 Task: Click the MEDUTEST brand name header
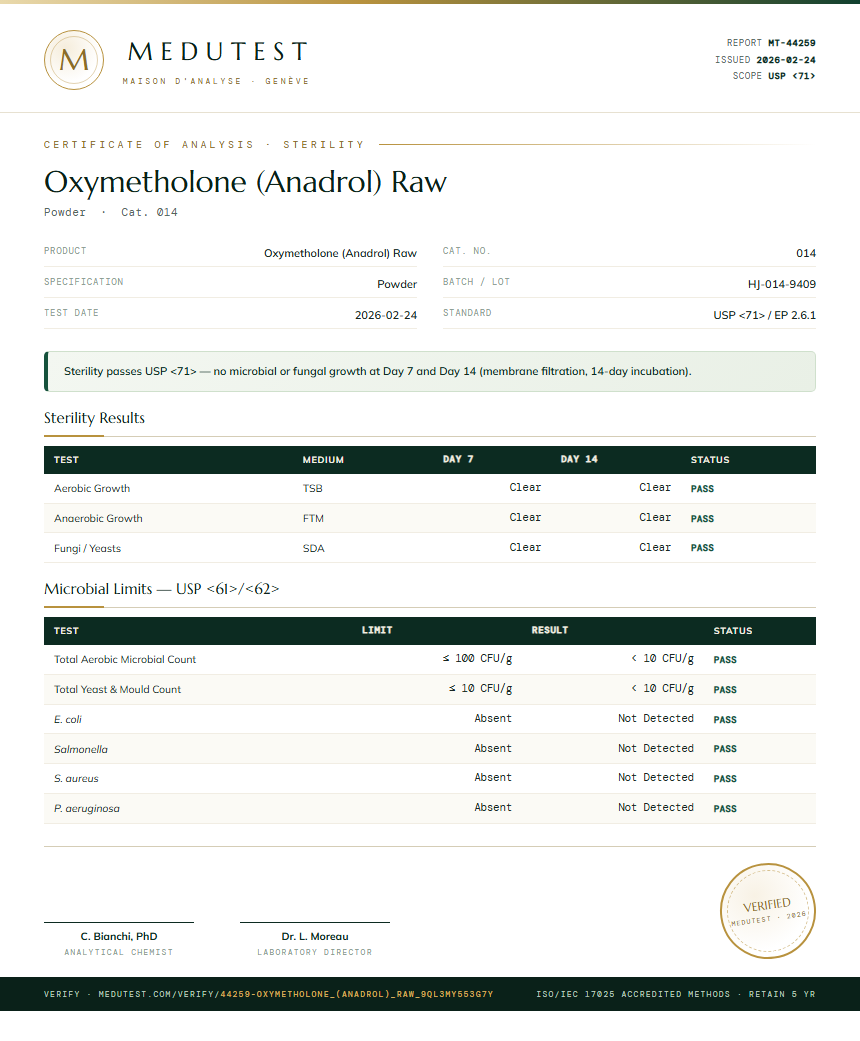pos(218,52)
